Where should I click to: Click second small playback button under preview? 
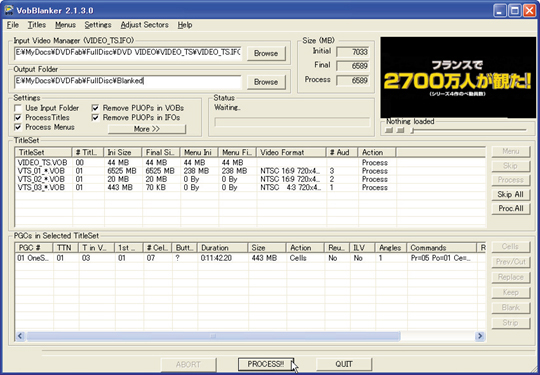pyautogui.click(x=400, y=130)
